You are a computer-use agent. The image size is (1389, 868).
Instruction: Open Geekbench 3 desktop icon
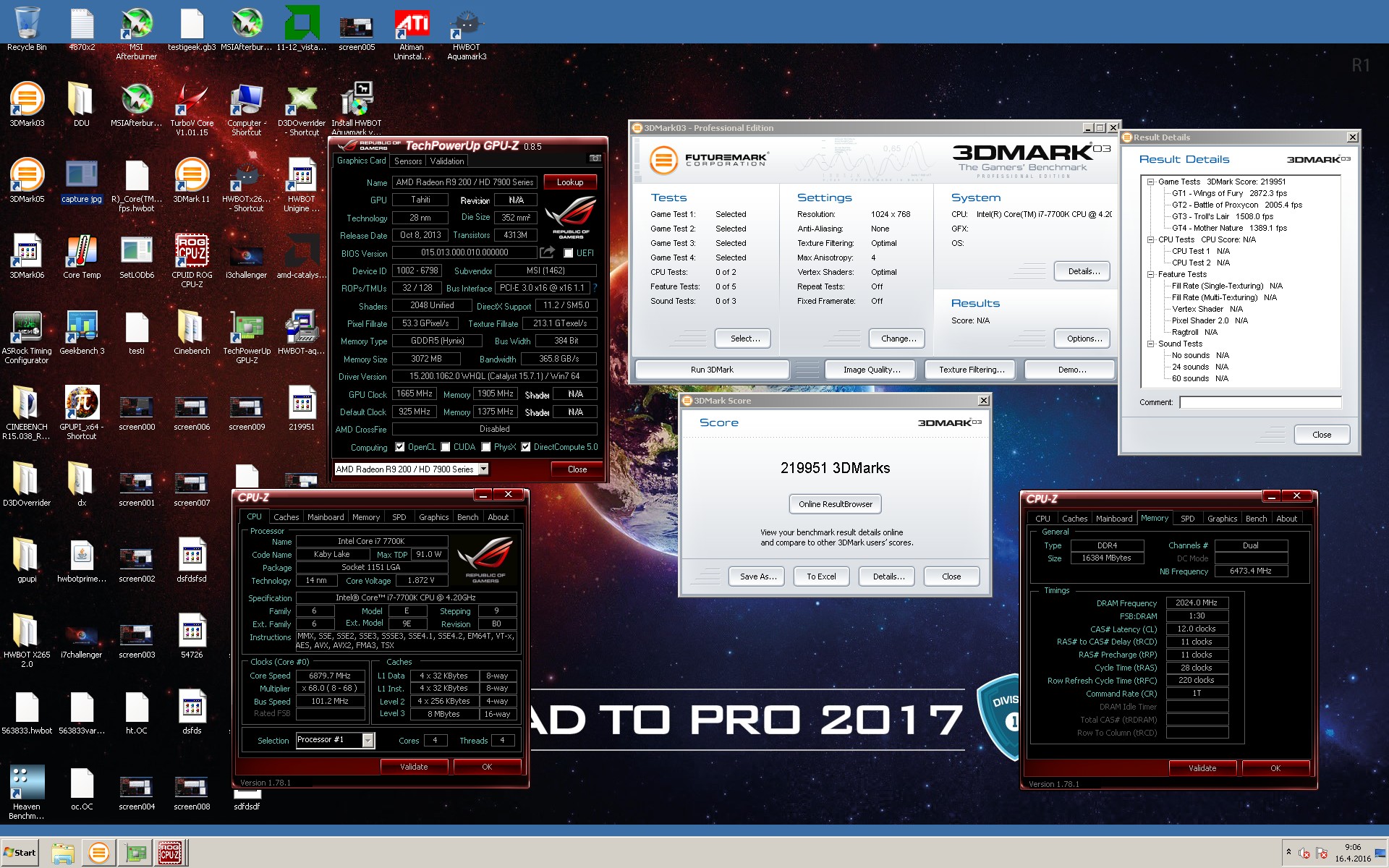(81, 333)
